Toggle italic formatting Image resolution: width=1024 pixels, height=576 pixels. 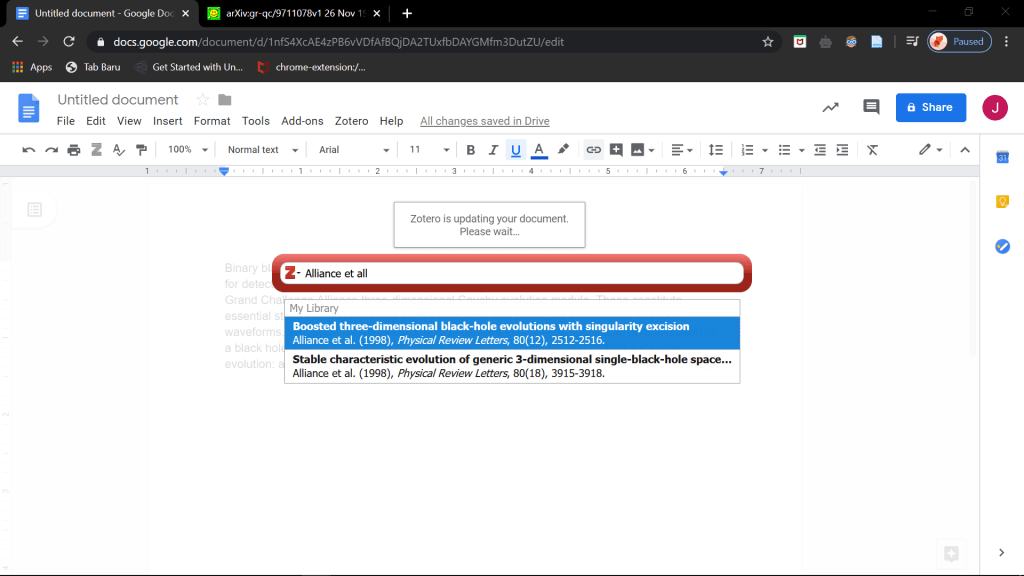click(x=492, y=150)
